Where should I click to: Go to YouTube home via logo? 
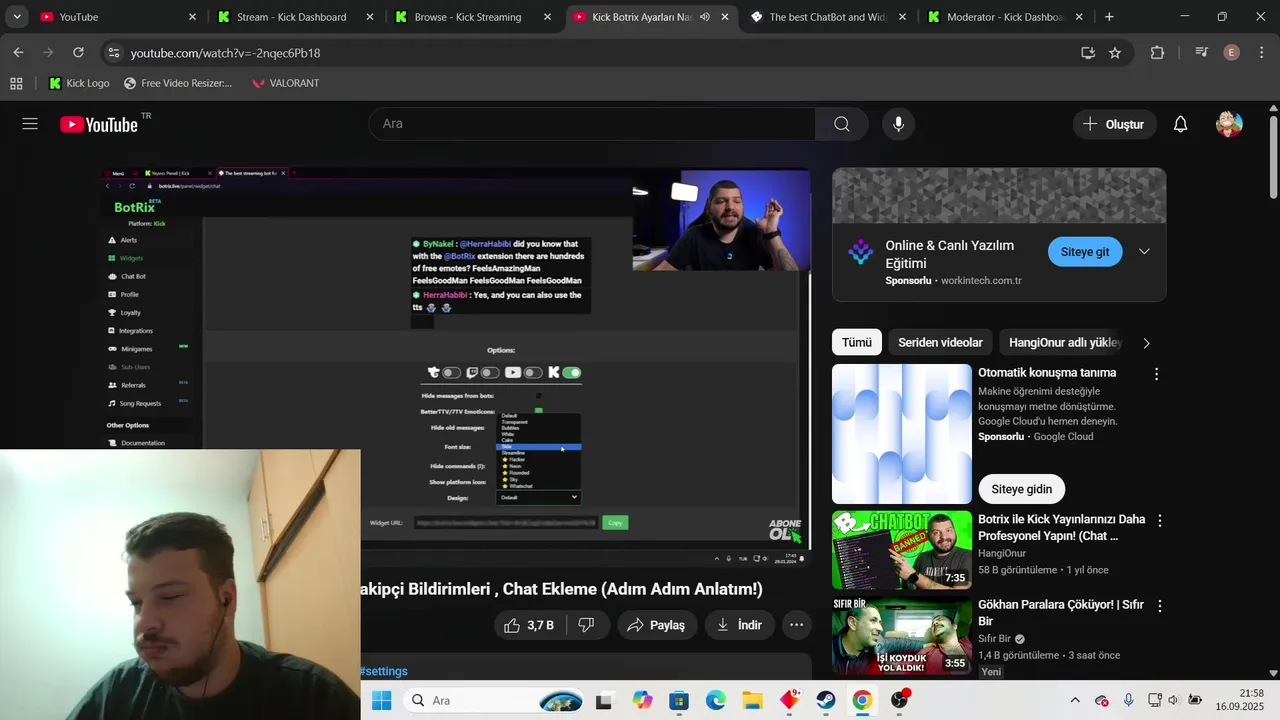point(99,124)
